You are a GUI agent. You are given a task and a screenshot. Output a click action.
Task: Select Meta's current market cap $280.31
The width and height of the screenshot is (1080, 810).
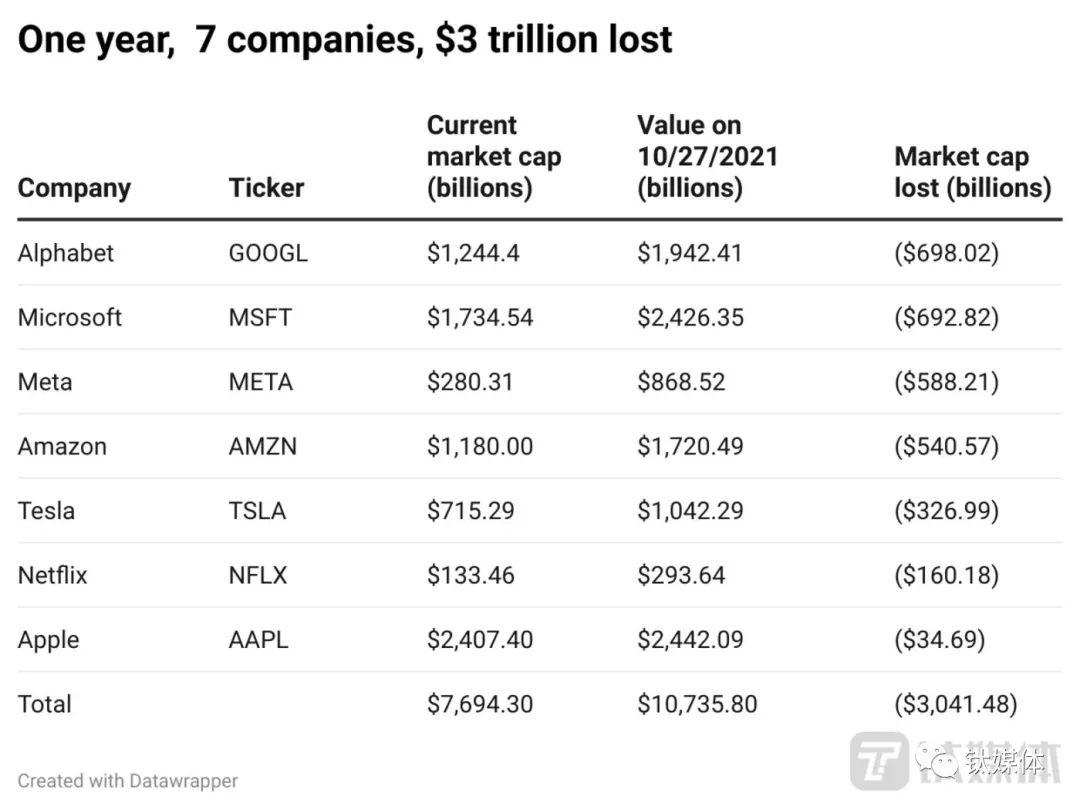click(470, 382)
